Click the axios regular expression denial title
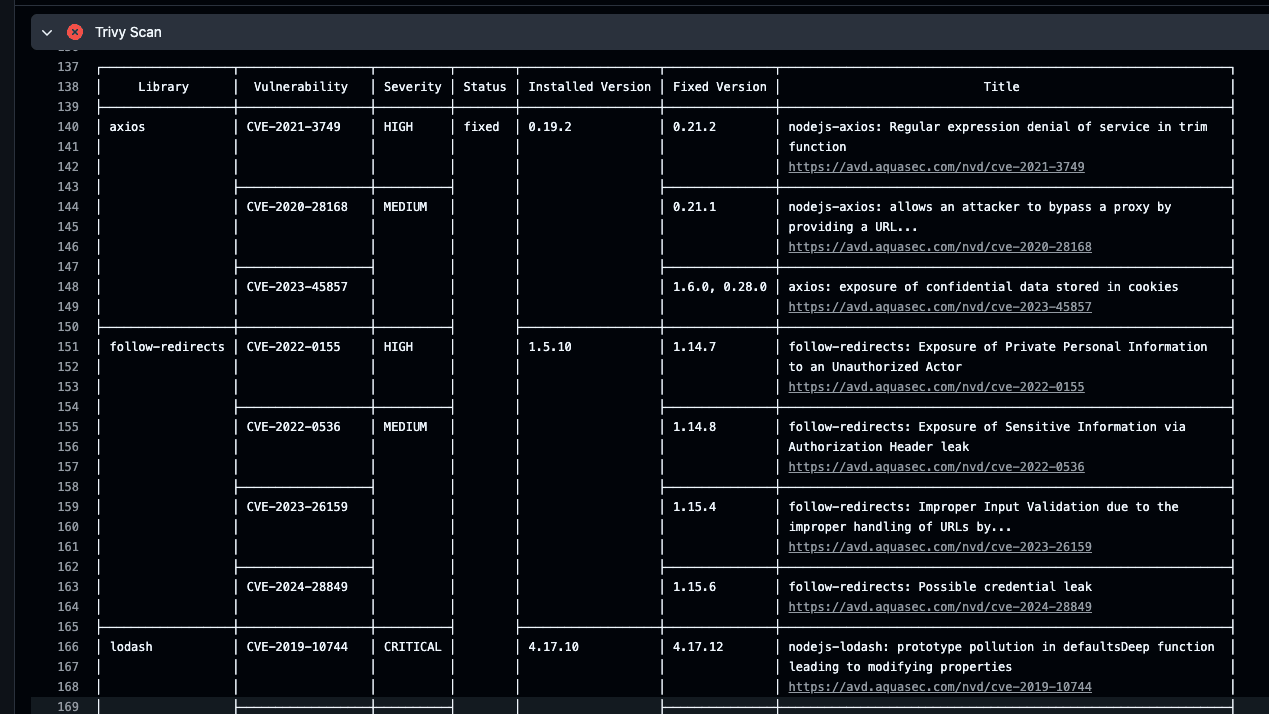The image size is (1269, 714). click(x=998, y=137)
